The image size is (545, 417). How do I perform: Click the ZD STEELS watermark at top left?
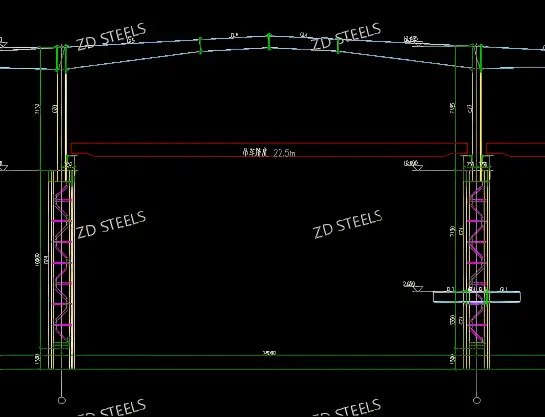click(x=111, y=36)
